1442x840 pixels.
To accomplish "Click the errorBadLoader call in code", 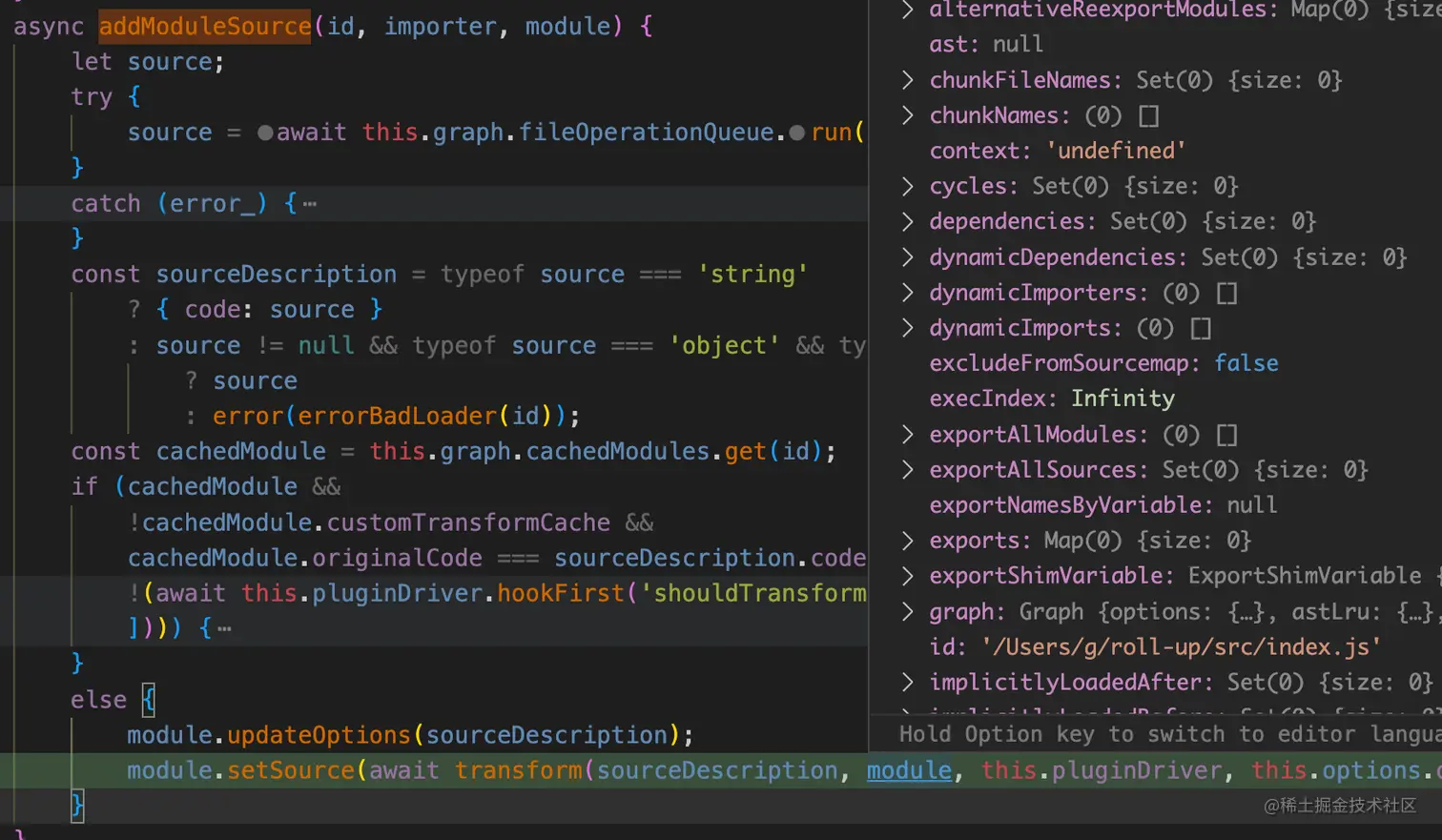I will pos(398,416).
